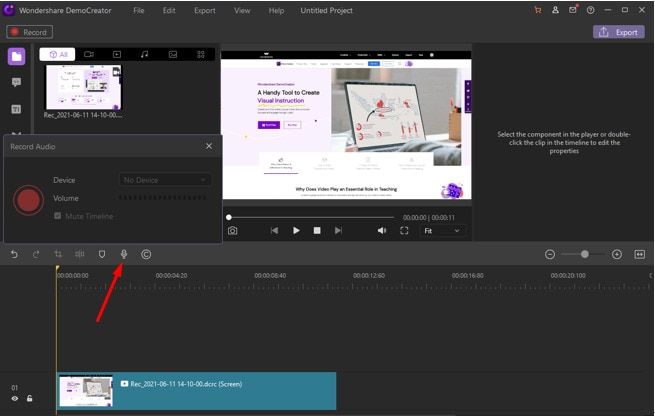Select the Split clip tool
The height and width of the screenshot is (416, 655).
[x=79, y=254]
